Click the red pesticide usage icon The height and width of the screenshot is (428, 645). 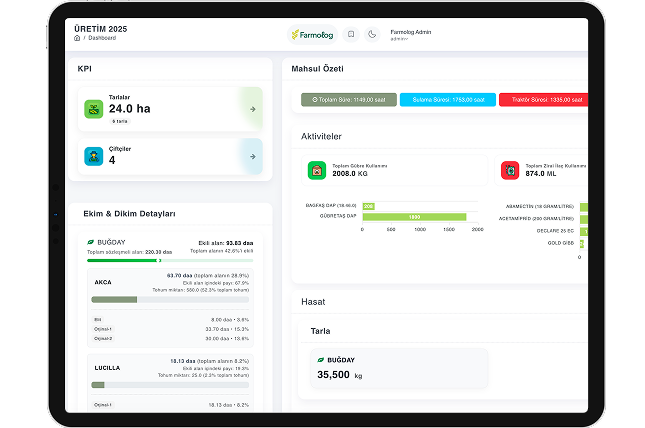click(510, 171)
